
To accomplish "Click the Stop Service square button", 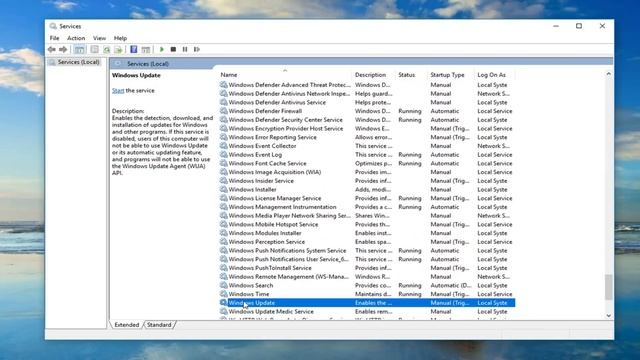I will pyautogui.click(x=173, y=49).
